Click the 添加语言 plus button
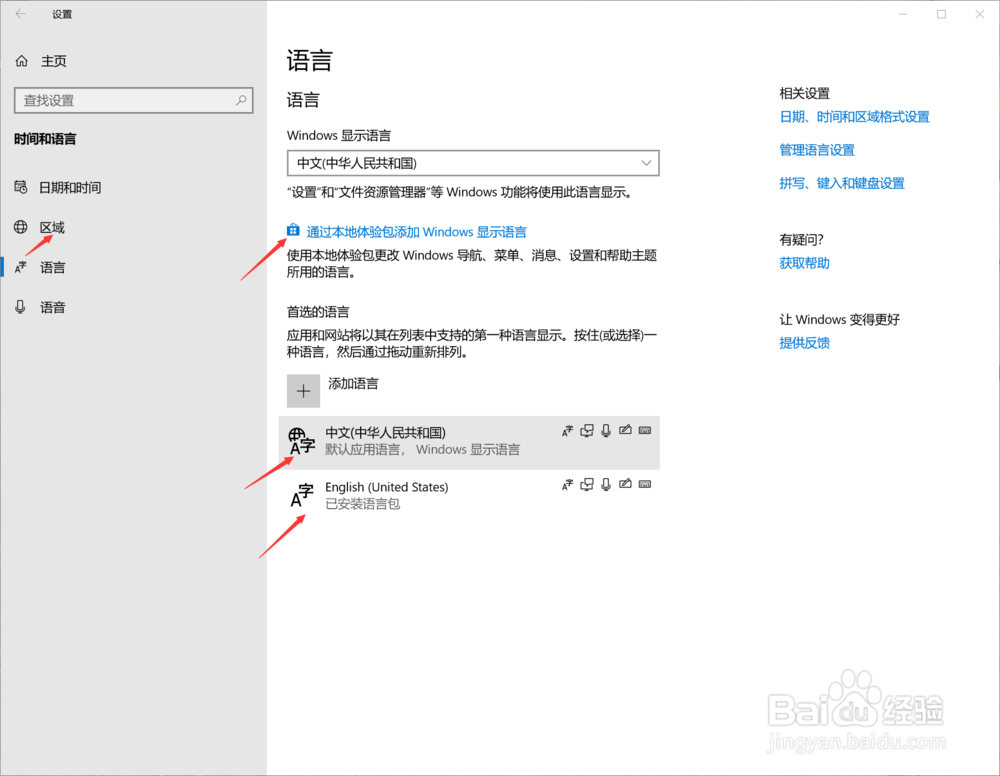Image resolution: width=1000 pixels, height=776 pixels. click(303, 390)
